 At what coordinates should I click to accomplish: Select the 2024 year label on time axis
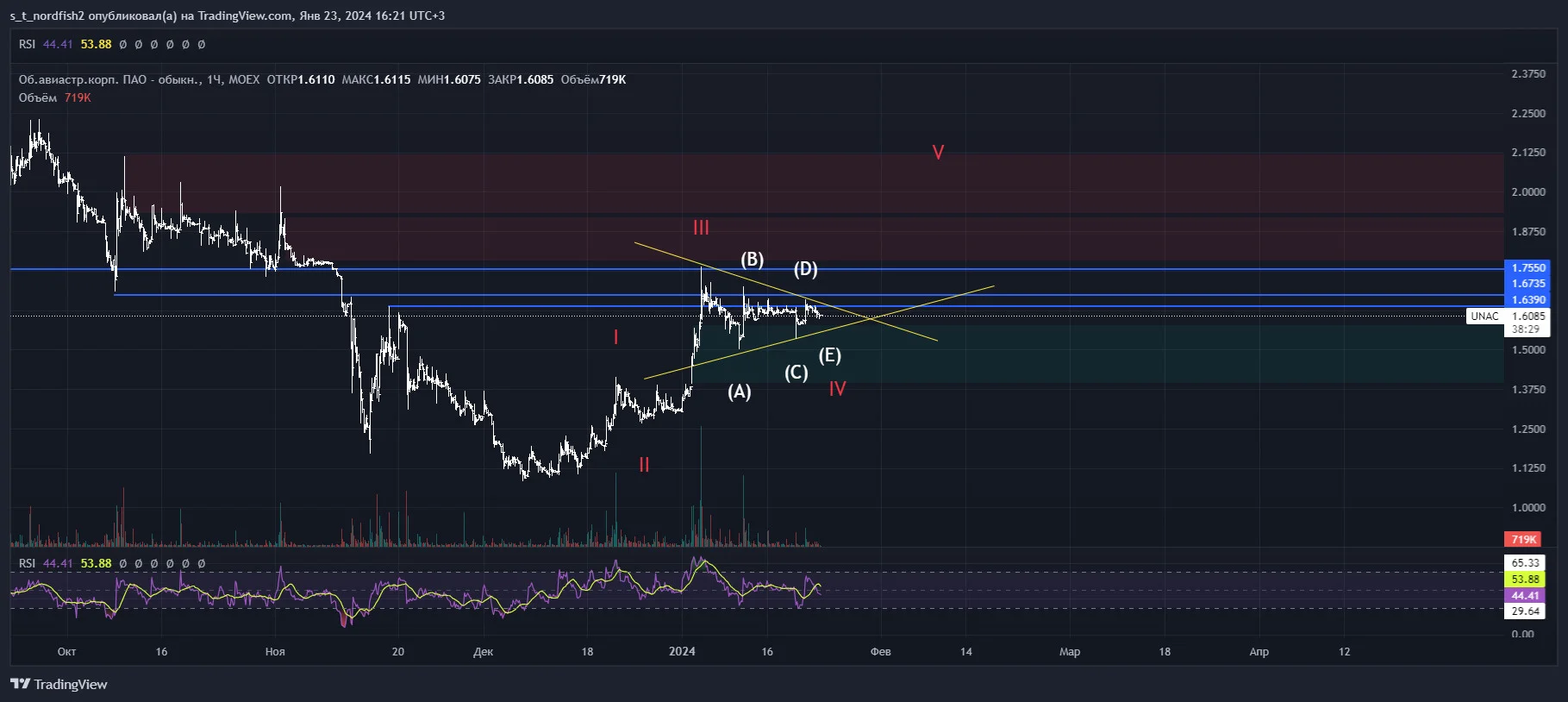pyautogui.click(x=682, y=652)
